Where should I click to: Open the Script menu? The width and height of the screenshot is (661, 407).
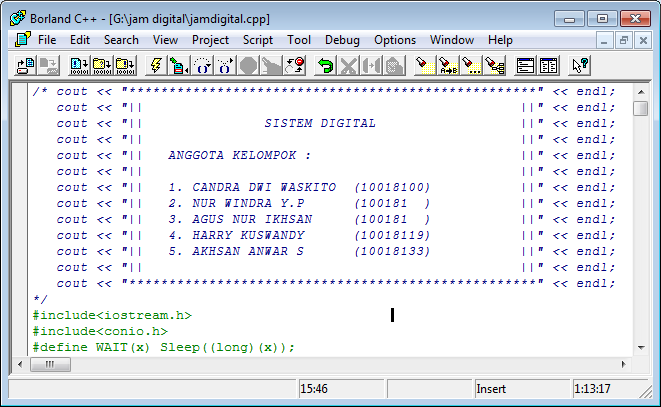point(258,40)
